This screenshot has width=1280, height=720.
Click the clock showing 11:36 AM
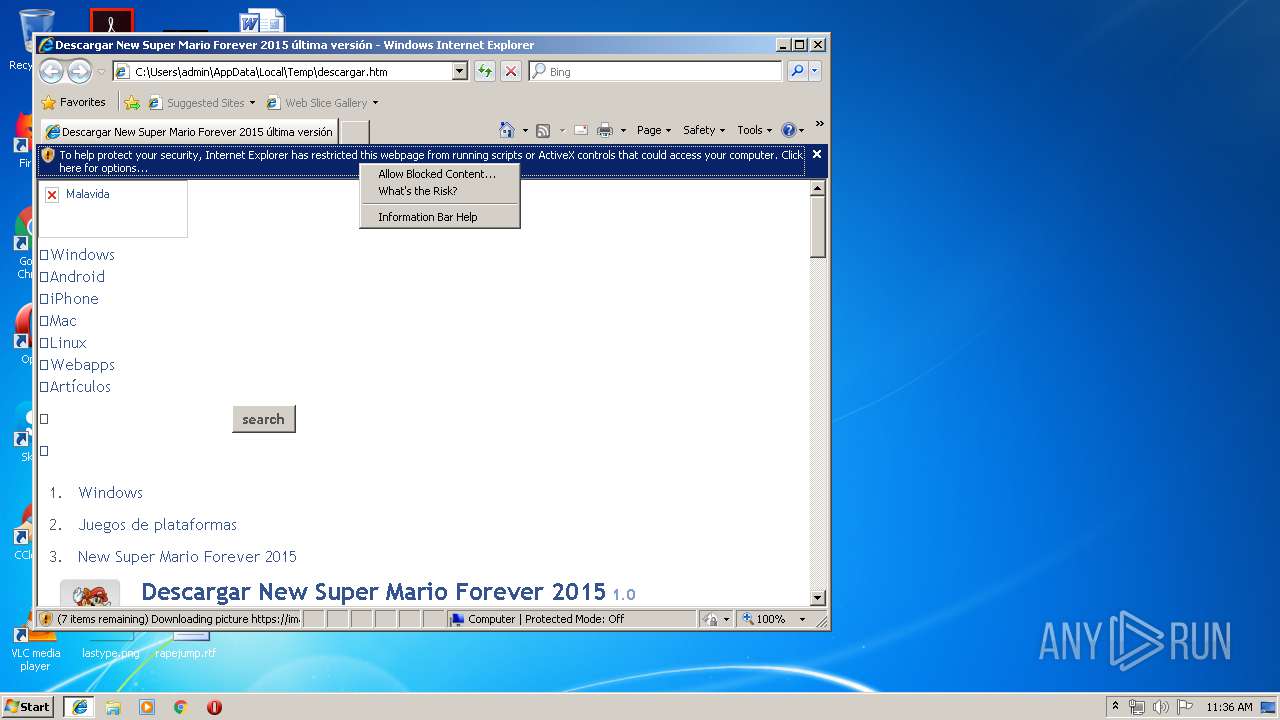pos(1229,707)
